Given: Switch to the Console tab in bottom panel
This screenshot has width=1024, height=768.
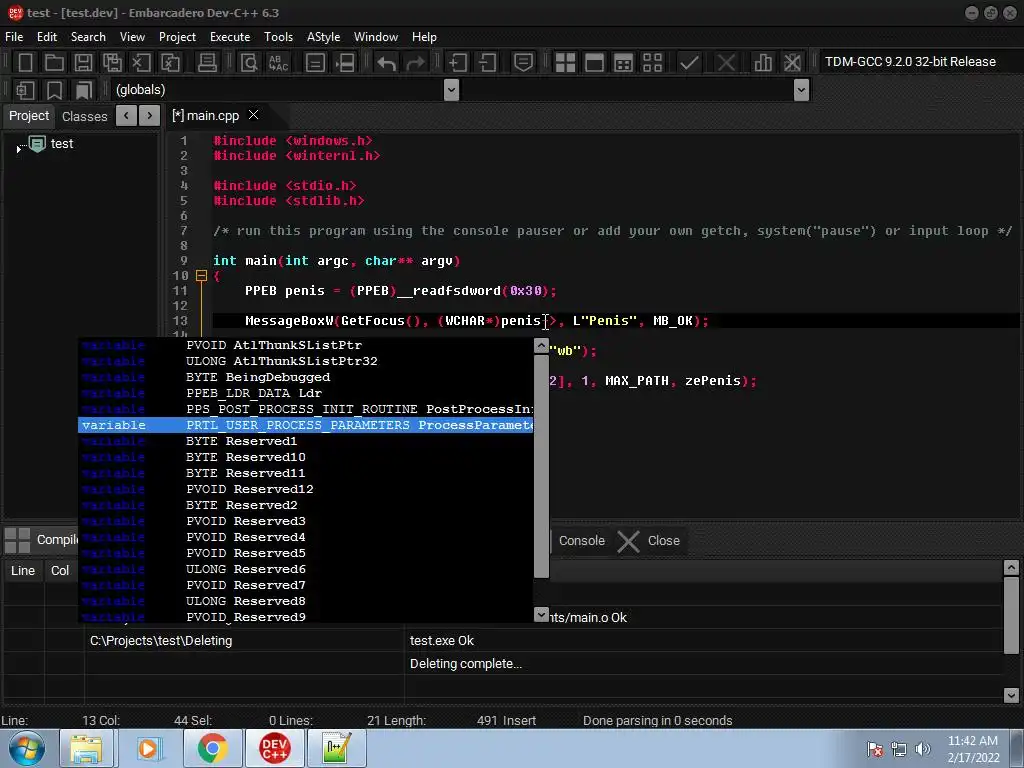Looking at the screenshot, I should [x=582, y=541].
